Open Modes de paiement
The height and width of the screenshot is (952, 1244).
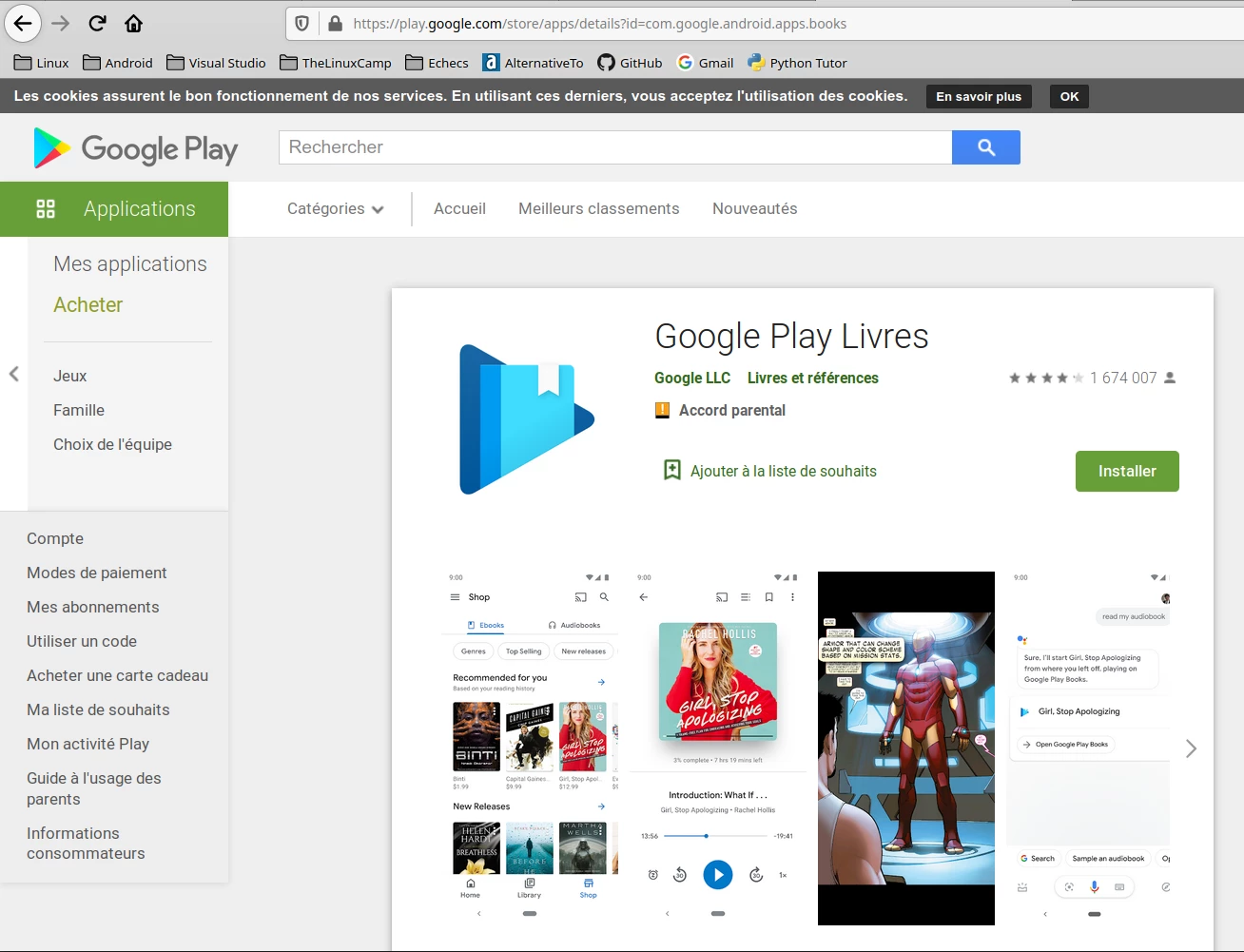tap(97, 573)
